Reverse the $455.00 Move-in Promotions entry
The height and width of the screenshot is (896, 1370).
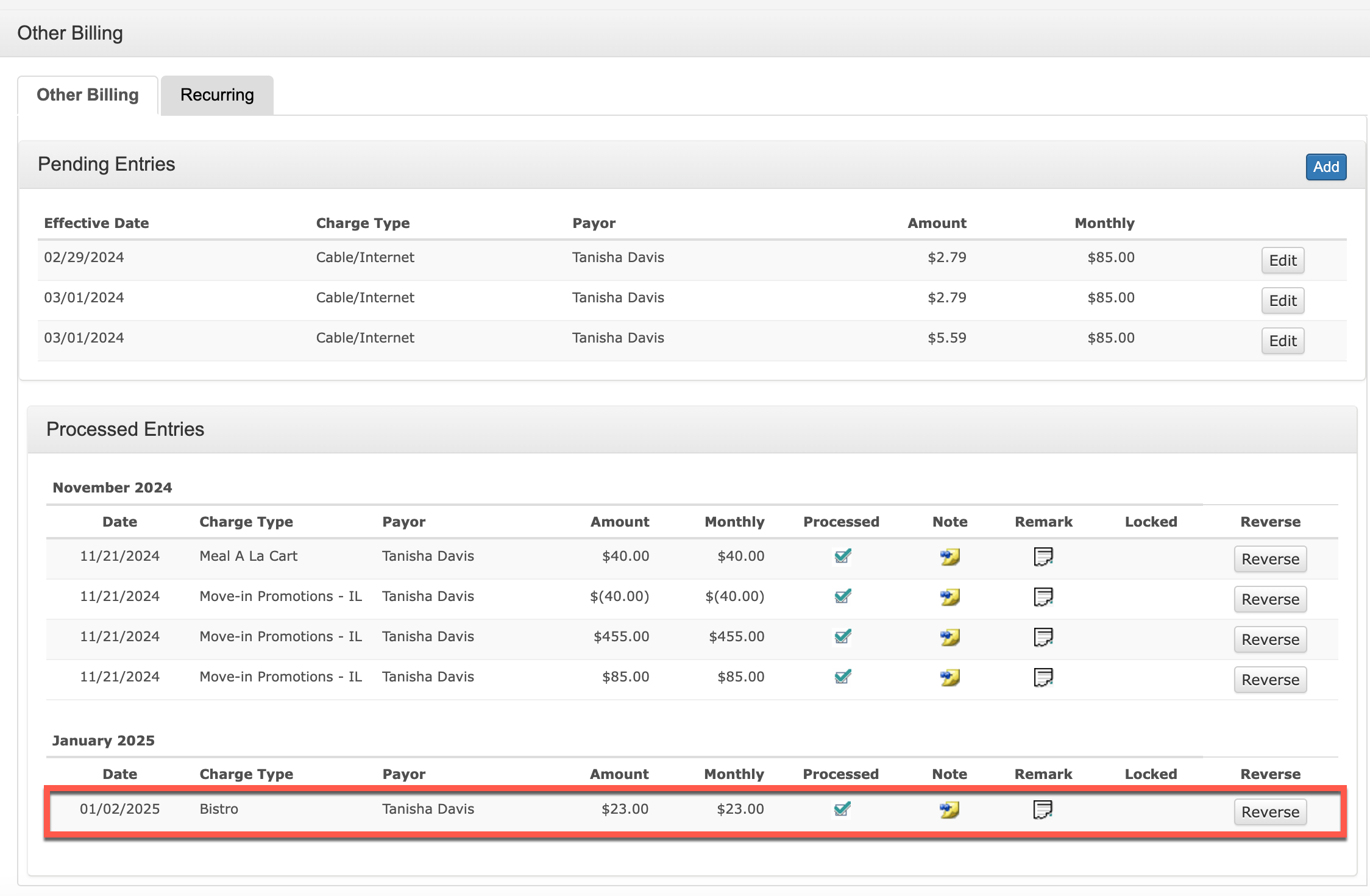click(x=1270, y=639)
